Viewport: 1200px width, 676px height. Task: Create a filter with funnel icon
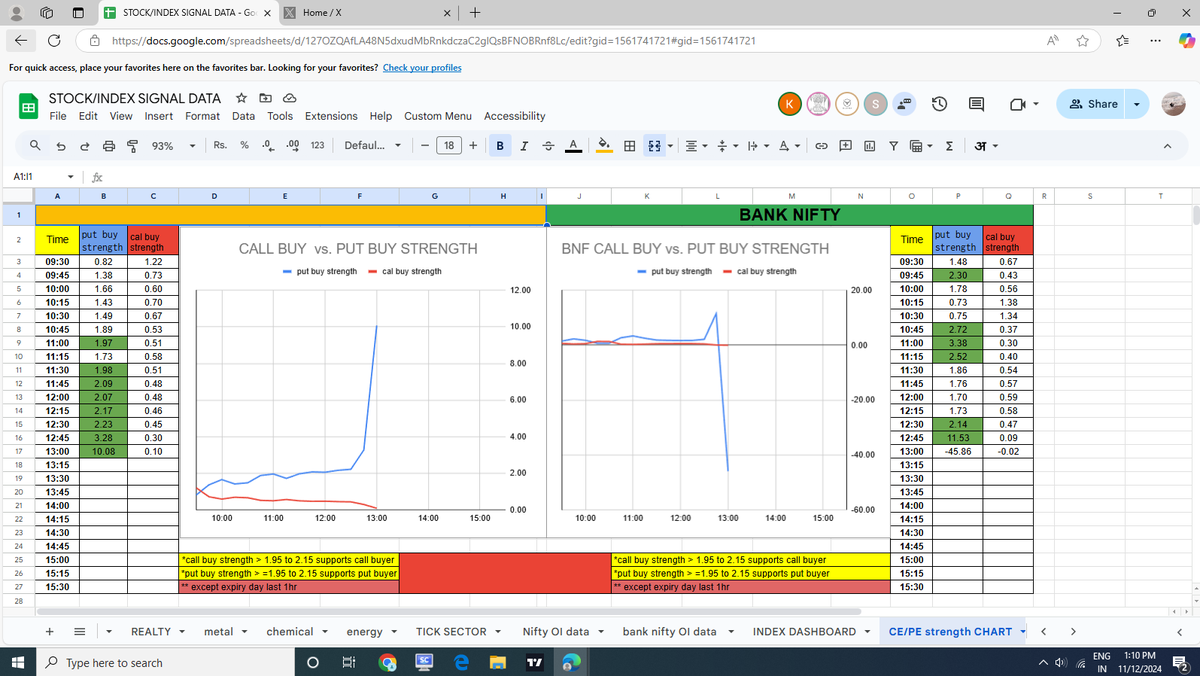click(x=893, y=146)
